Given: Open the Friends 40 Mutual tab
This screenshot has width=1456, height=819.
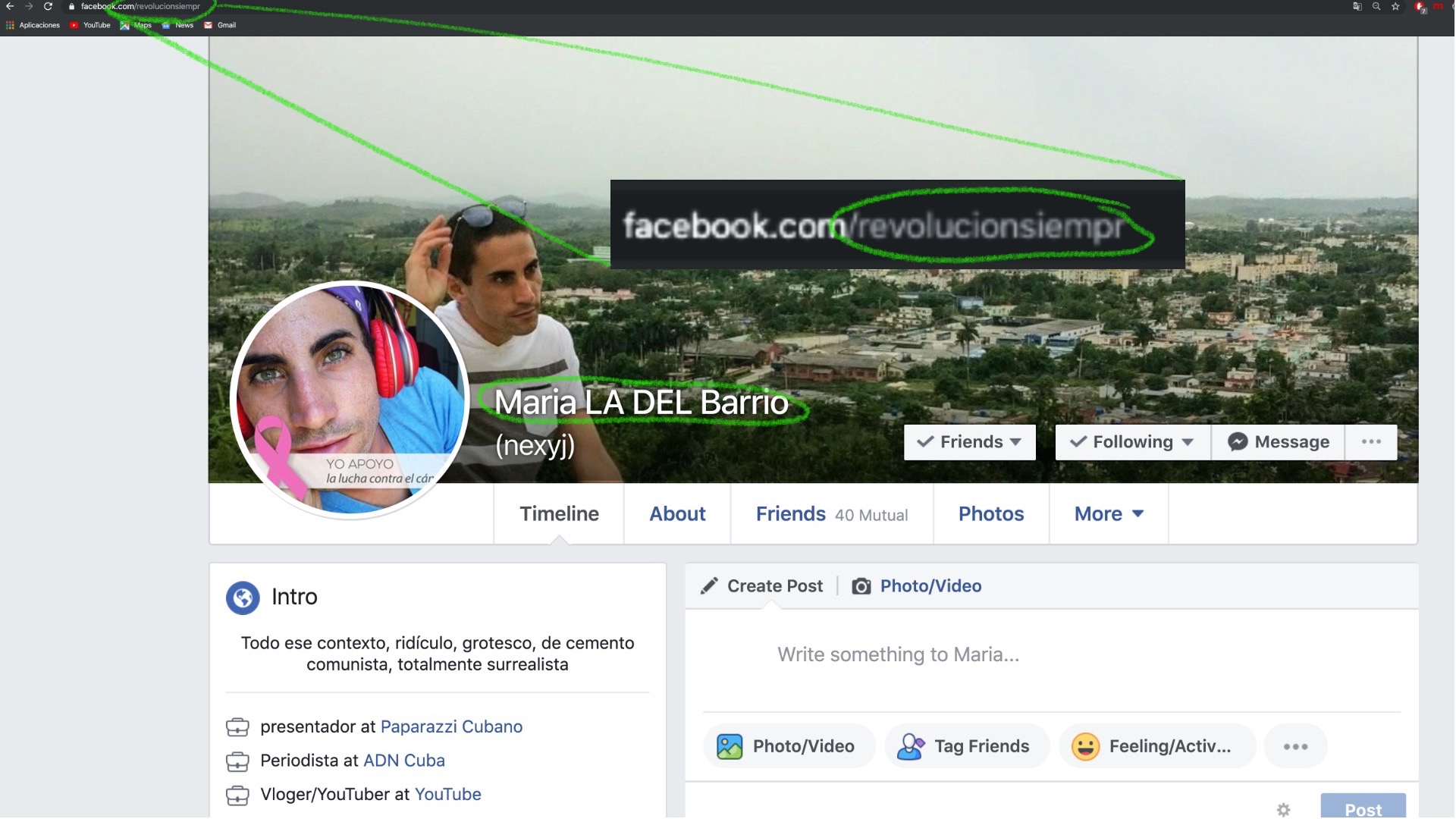Looking at the screenshot, I should click(832, 514).
